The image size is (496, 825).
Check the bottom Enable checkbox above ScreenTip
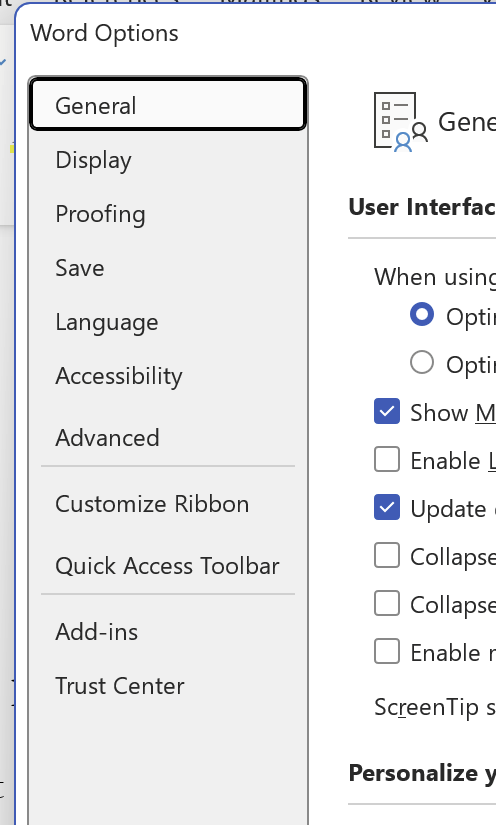[x=387, y=651]
